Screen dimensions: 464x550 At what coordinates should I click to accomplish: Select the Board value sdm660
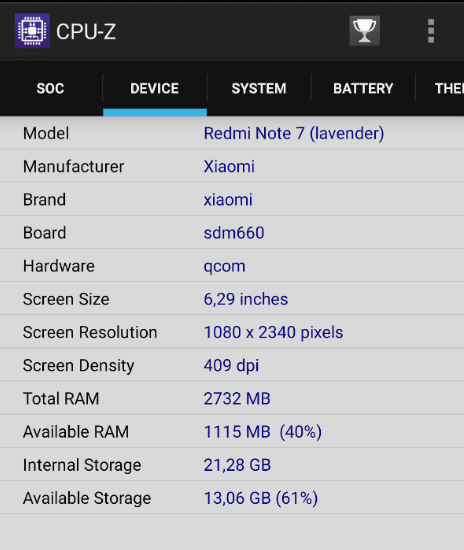tap(234, 233)
